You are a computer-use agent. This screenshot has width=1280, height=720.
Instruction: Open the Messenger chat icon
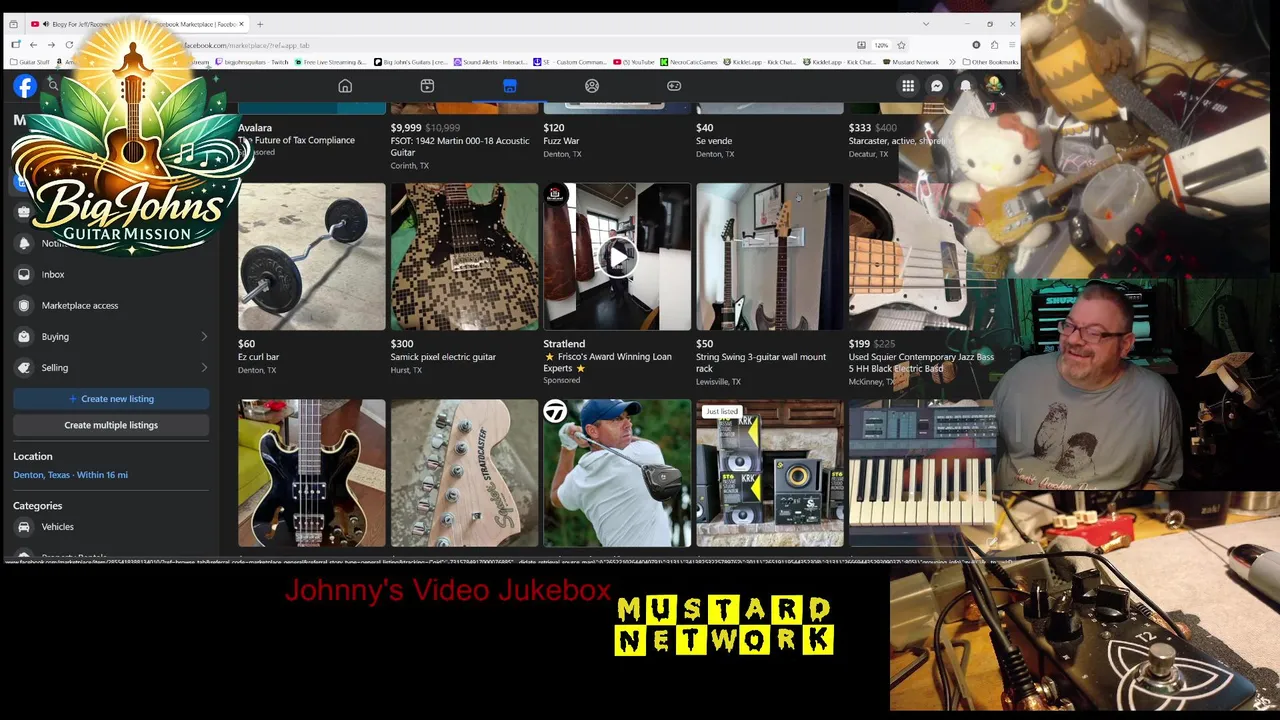(937, 86)
